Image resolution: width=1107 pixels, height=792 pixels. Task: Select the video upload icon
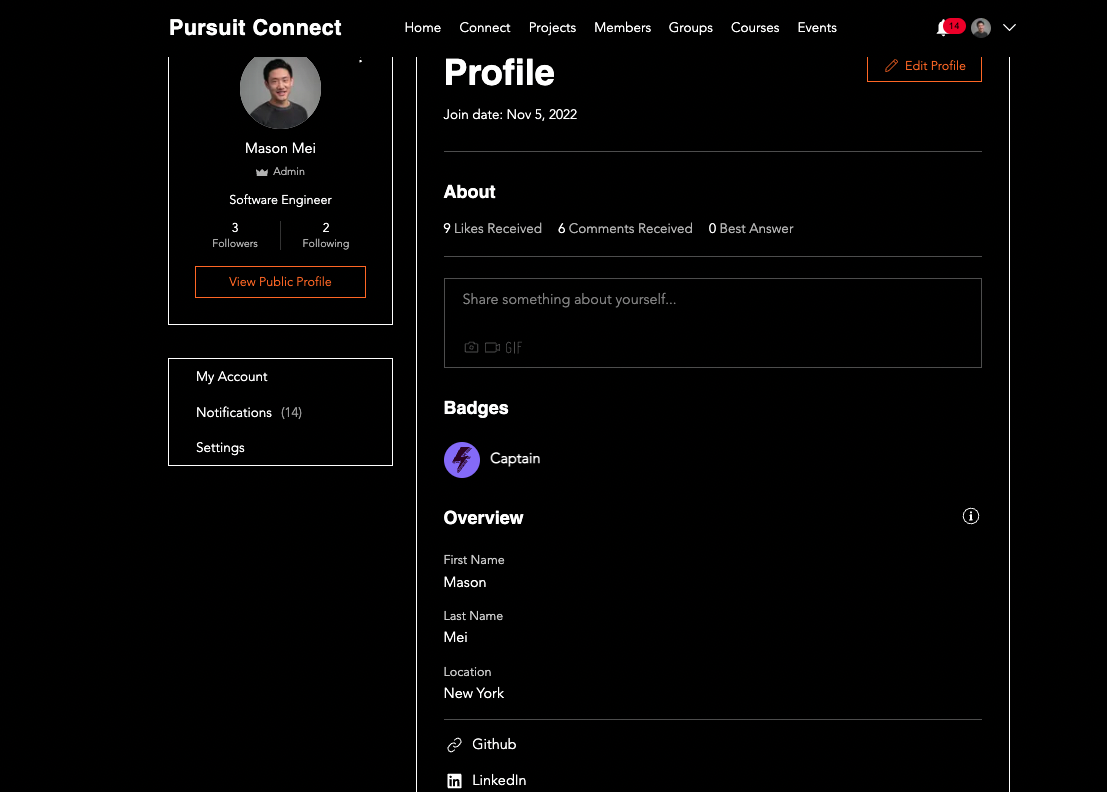tap(491, 347)
